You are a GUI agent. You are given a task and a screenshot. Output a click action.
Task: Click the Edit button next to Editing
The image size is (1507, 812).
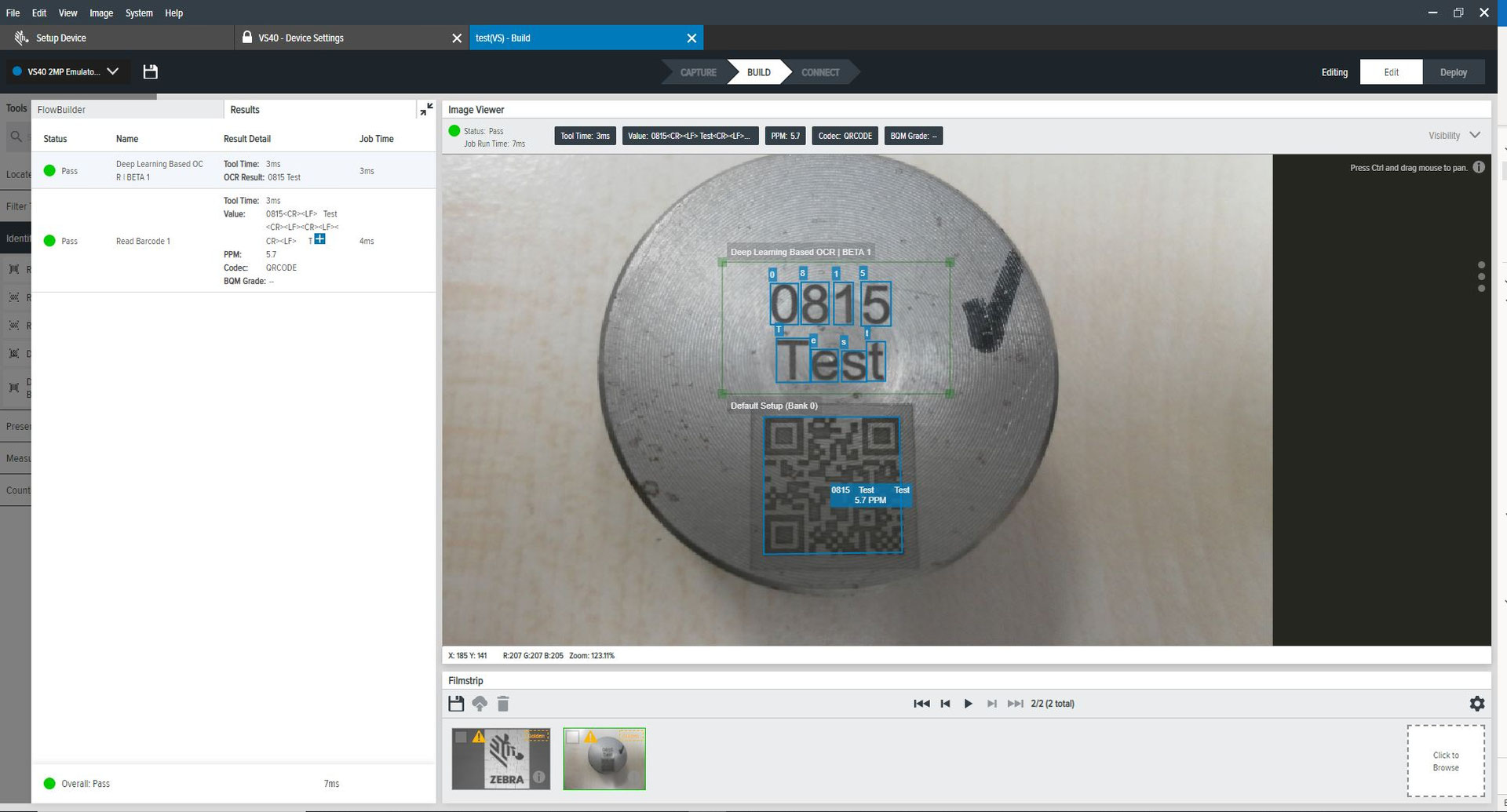[x=1391, y=71]
